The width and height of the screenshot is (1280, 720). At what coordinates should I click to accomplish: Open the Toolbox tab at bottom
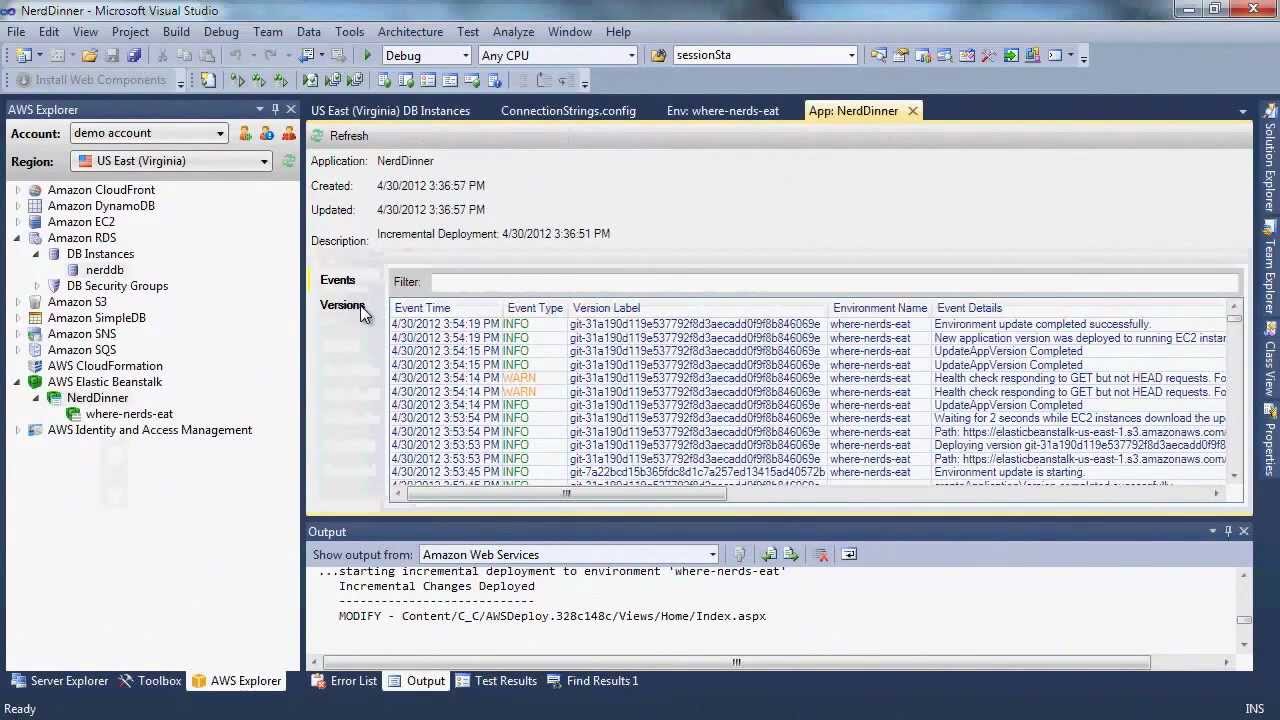(150, 681)
